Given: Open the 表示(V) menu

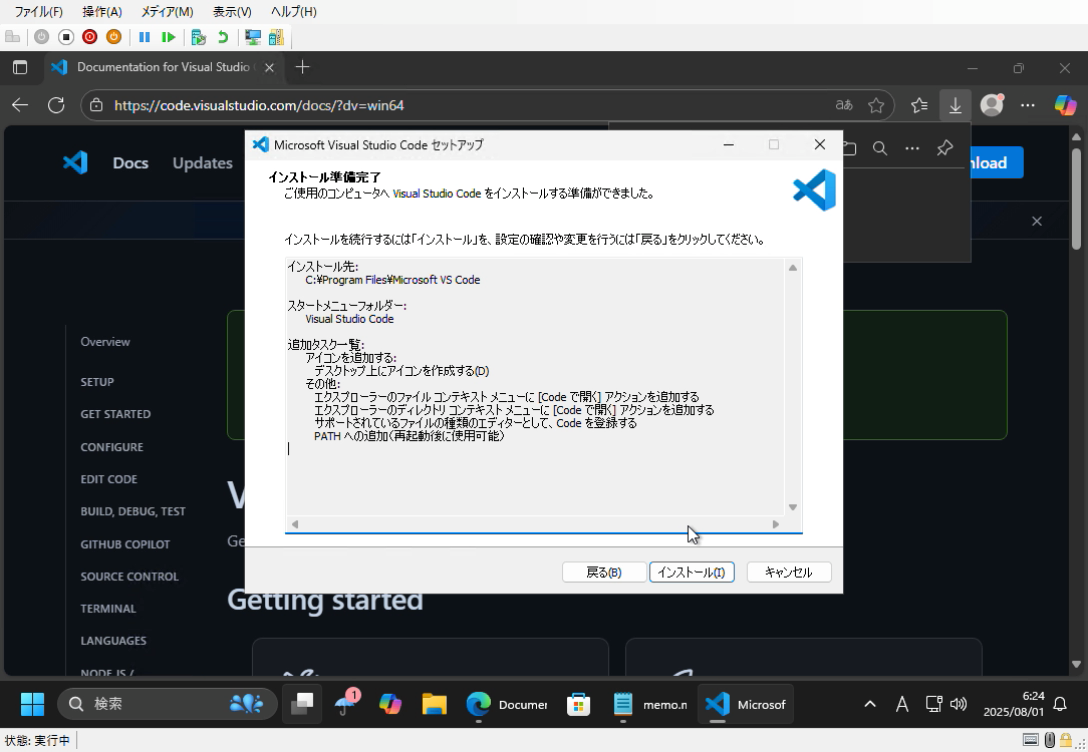Looking at the screenshot, I should click(232, 12).
